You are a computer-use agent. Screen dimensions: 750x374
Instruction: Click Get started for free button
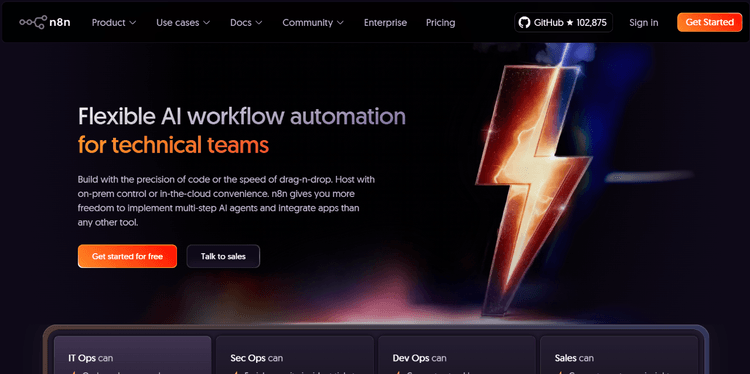coord(127,256)
